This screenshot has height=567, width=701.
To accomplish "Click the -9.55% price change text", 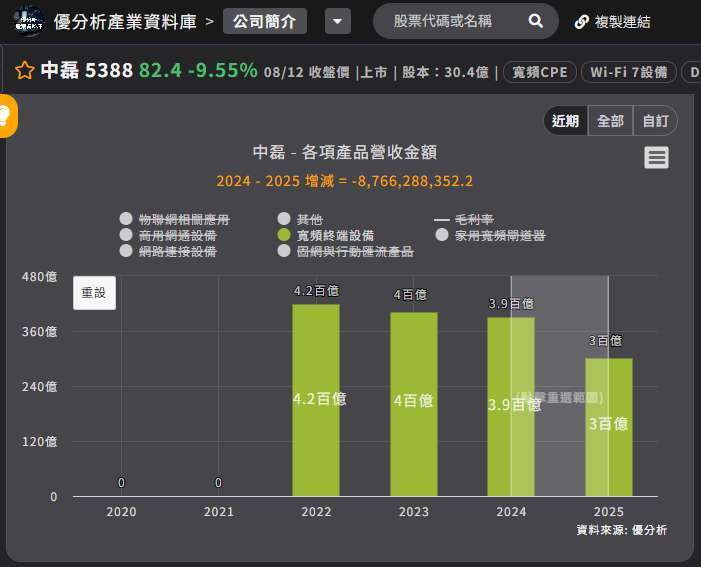I will [x=223, y=70].
